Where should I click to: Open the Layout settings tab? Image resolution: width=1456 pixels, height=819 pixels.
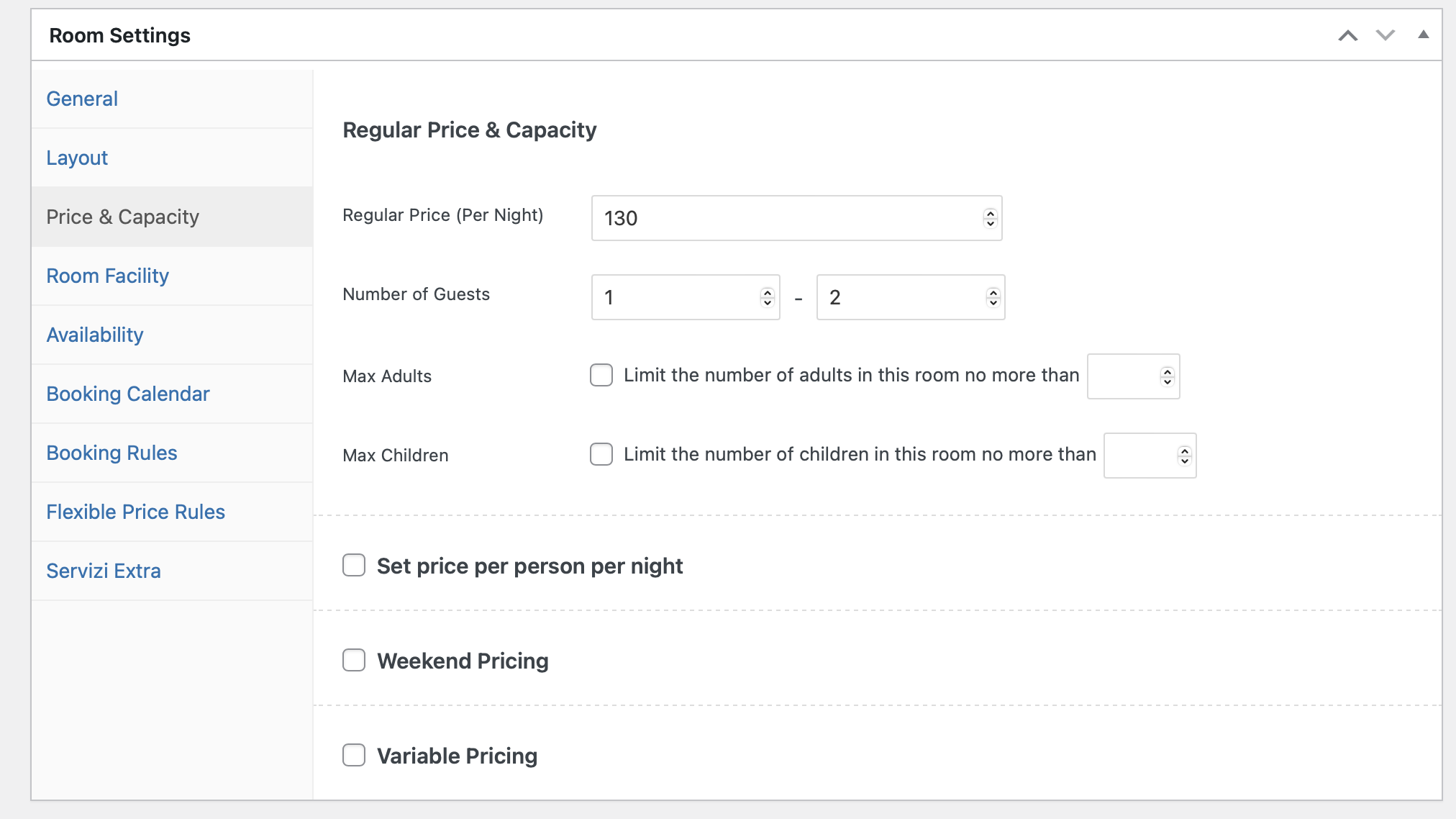[172, 158]
